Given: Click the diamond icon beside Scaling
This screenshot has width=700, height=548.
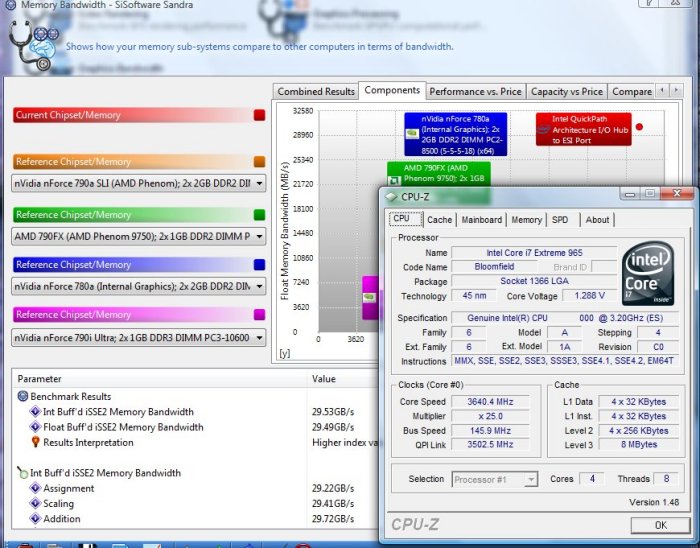Looking at the screenshot, I should [35, 503].
